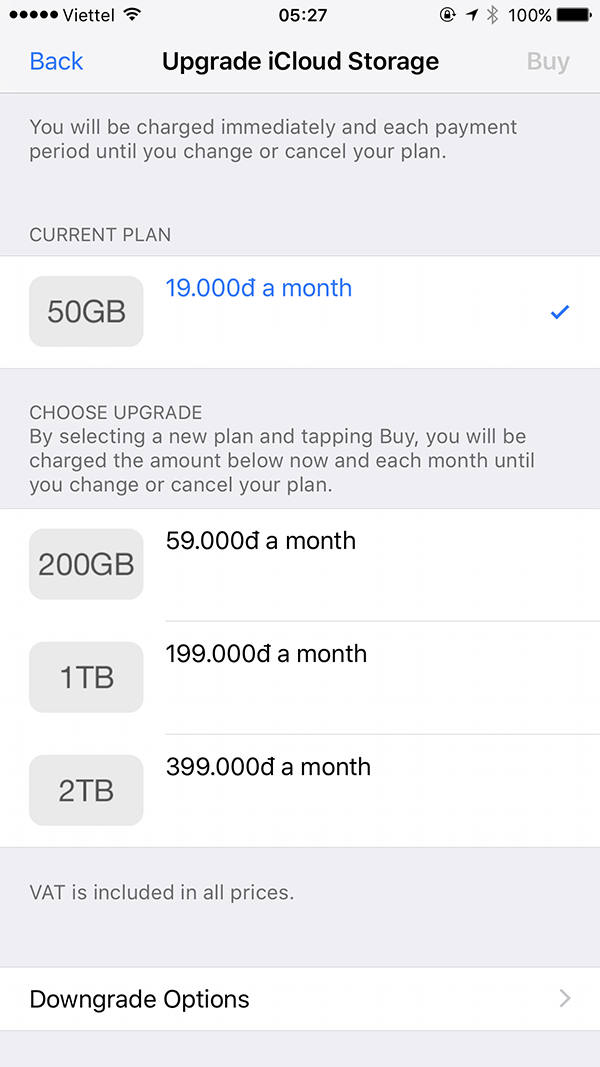Open the Downgrade Options chevron
The height and width of the screenshot is (1067, 600).
click(x=565, y=998)
